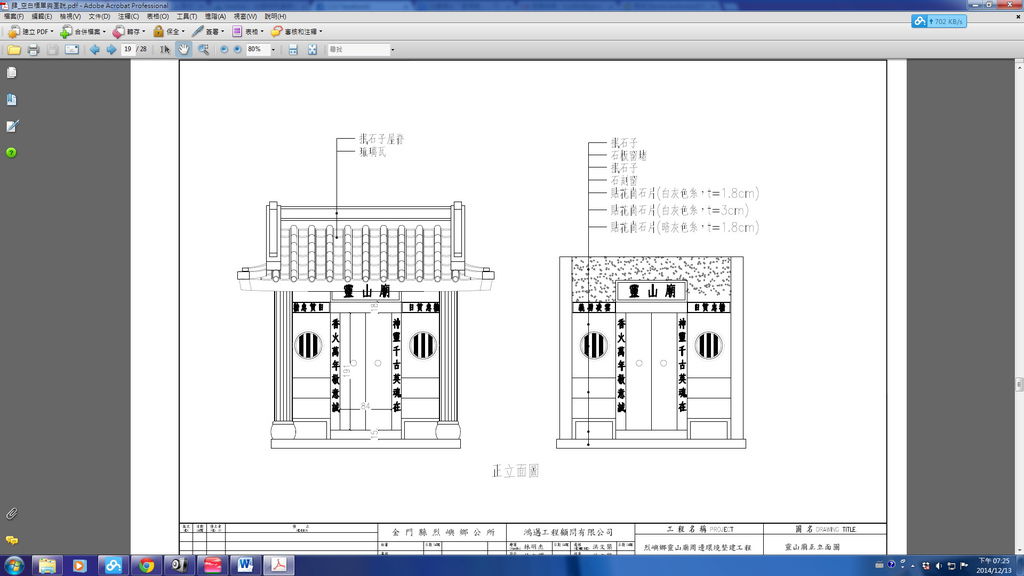Click the system tray volume icon
Screen dimensions: 1024x576
(938, 566)
